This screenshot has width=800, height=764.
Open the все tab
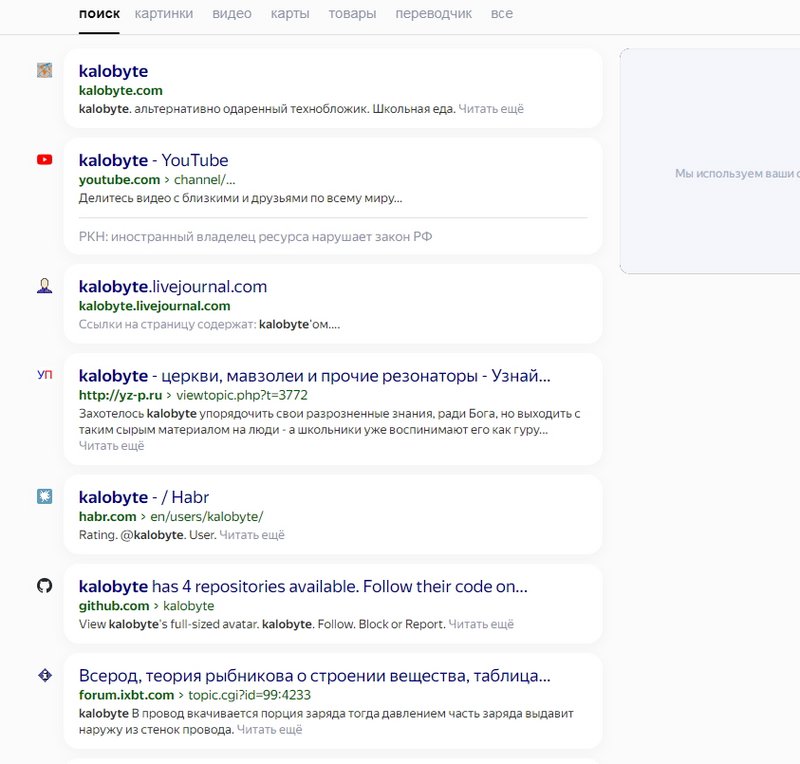tap(502, 14)
